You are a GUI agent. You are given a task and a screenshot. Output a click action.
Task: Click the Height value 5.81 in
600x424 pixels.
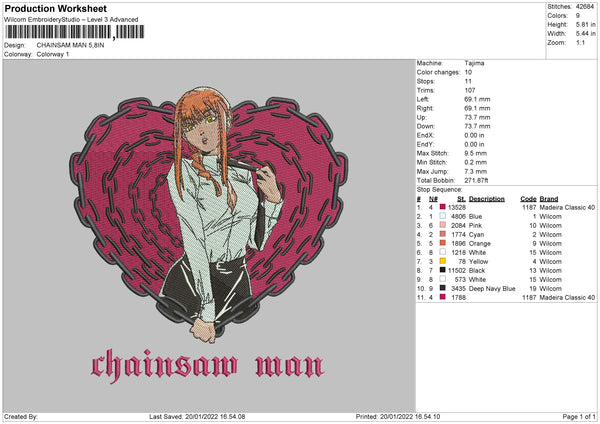point(585,24)
